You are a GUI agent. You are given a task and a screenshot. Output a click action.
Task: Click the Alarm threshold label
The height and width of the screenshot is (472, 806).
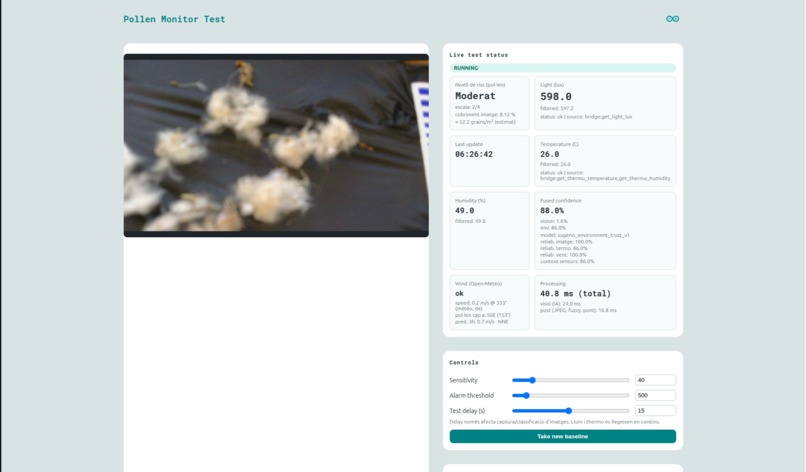tap(471, 395)
